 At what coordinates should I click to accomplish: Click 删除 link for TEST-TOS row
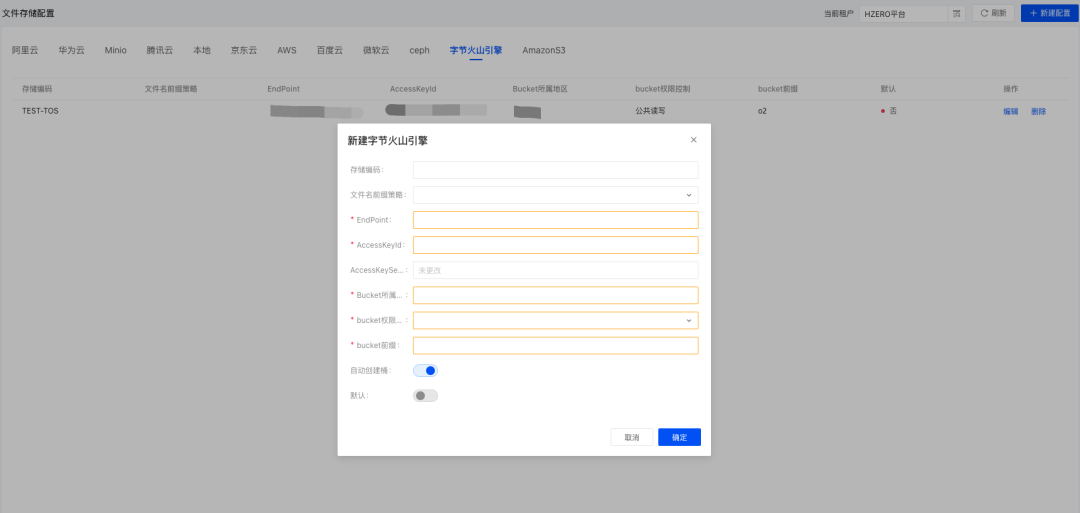pyautogui.click(x=1038, y=111)
